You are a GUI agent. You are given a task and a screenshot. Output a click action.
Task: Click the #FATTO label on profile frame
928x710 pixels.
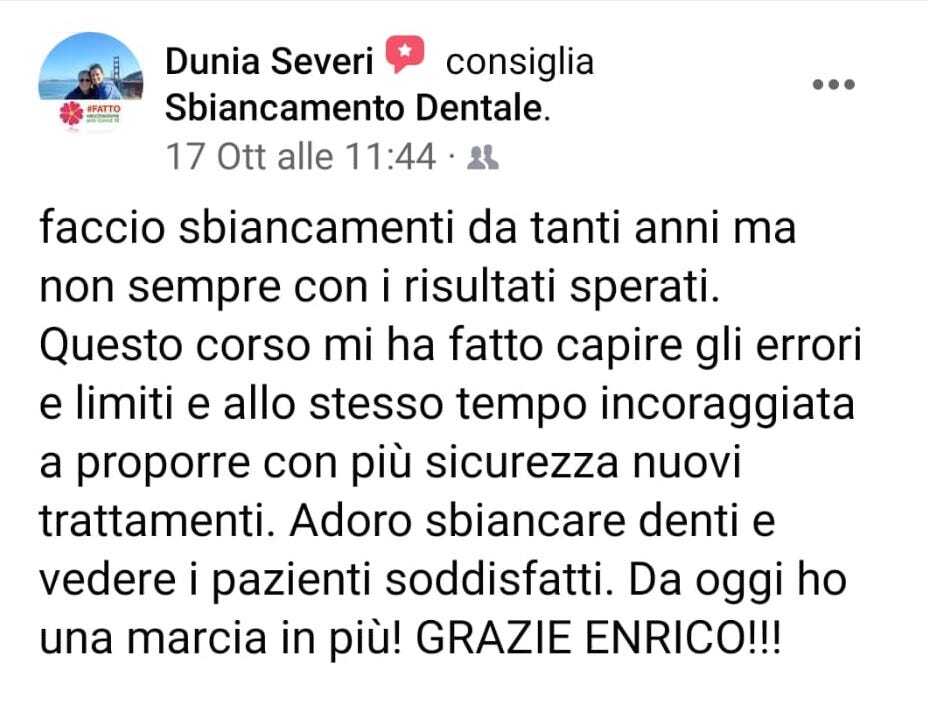pos(103,109)
